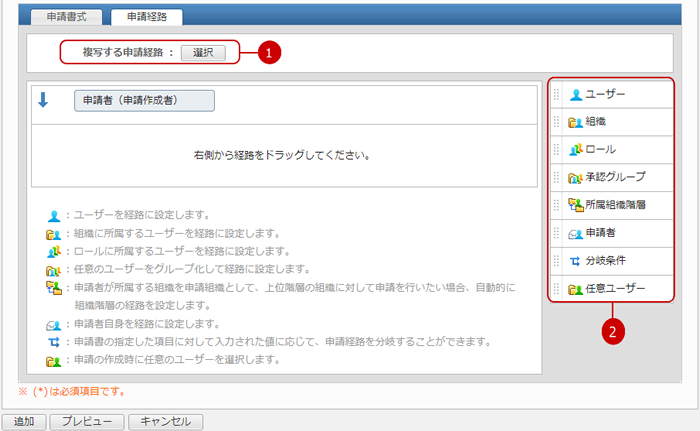Select the 任意ユーザー icon in palette
Screen dimensions: 700x431
point(575,289)
